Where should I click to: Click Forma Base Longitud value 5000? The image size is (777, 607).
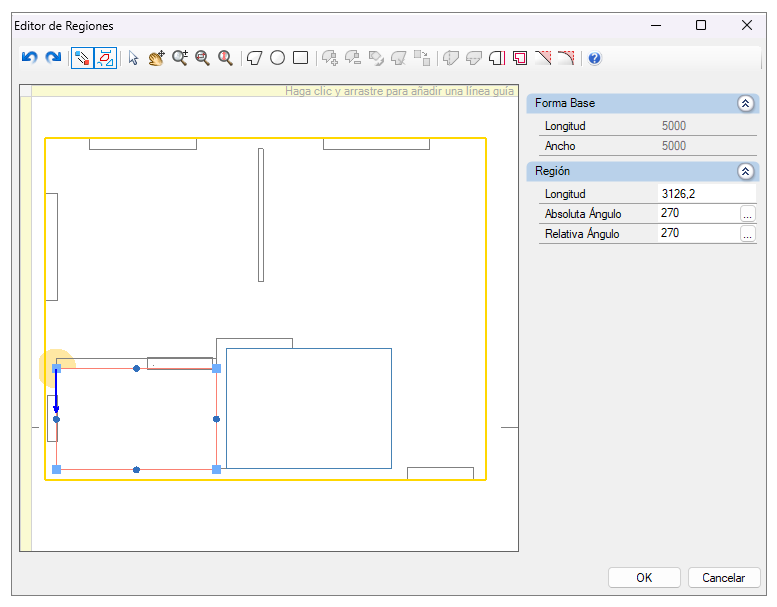coord(674,126)
